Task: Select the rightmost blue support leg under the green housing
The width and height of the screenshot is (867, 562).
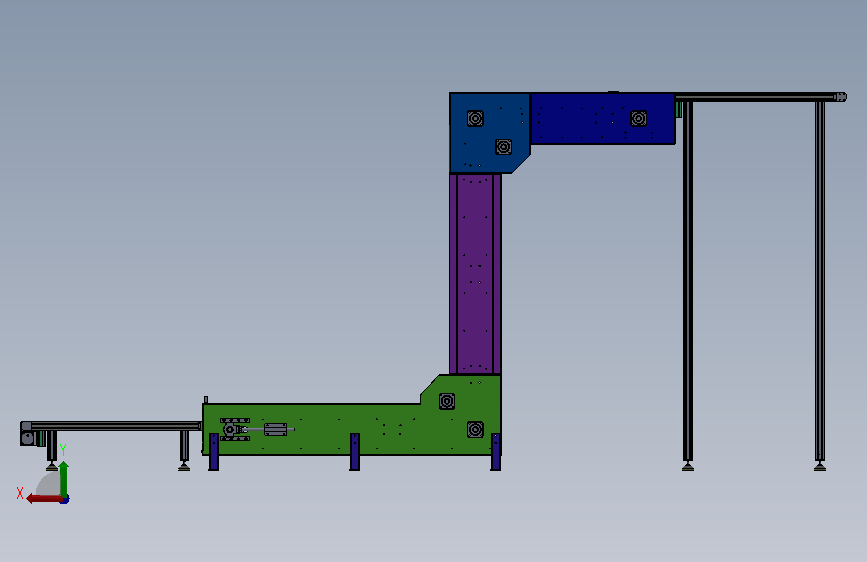Action: point(495,452)
